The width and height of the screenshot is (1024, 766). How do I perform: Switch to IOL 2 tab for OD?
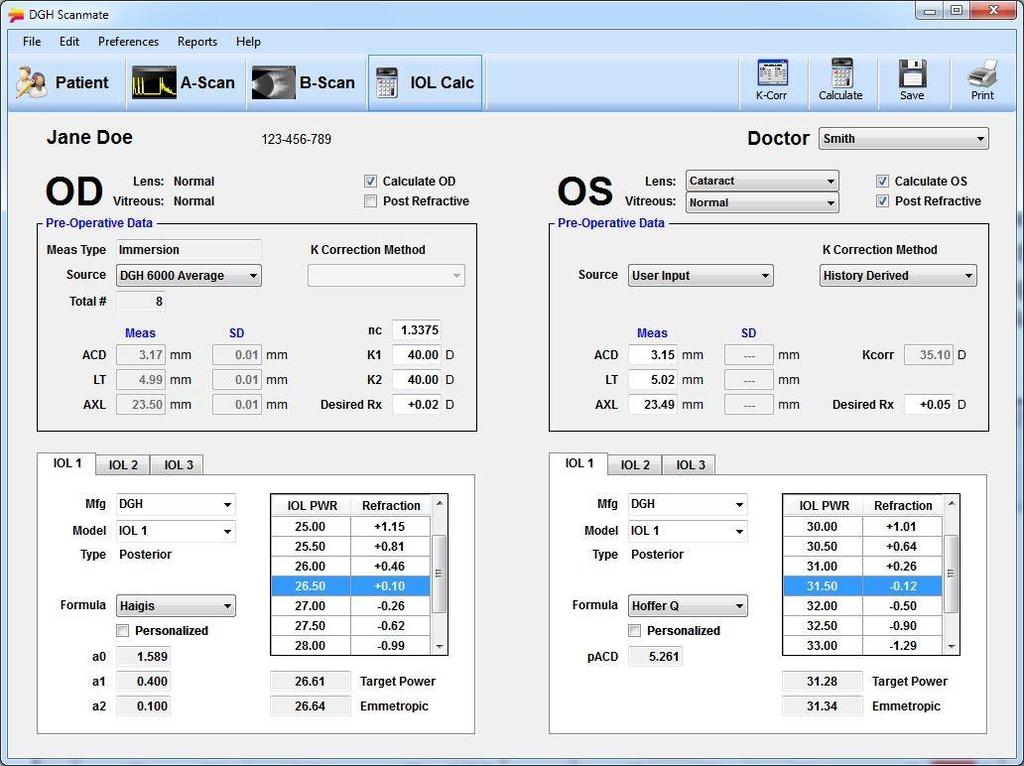tap(123, 465)
